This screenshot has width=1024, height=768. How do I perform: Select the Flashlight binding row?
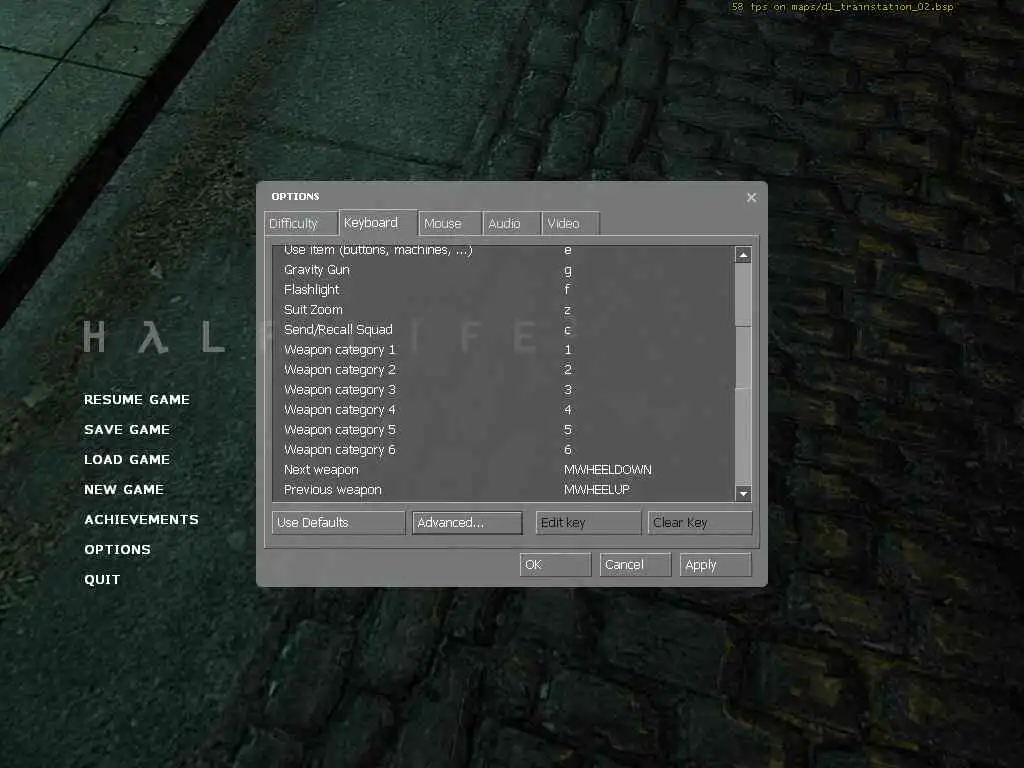click(504, 289)
